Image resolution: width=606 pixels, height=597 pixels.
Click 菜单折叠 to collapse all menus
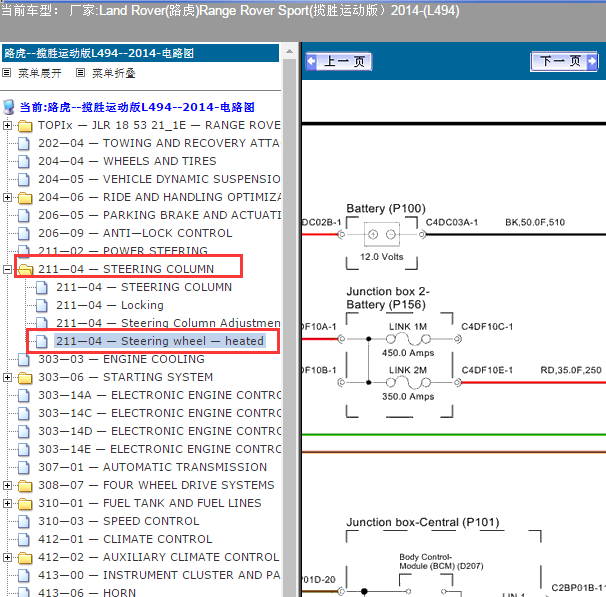[114, 73]
